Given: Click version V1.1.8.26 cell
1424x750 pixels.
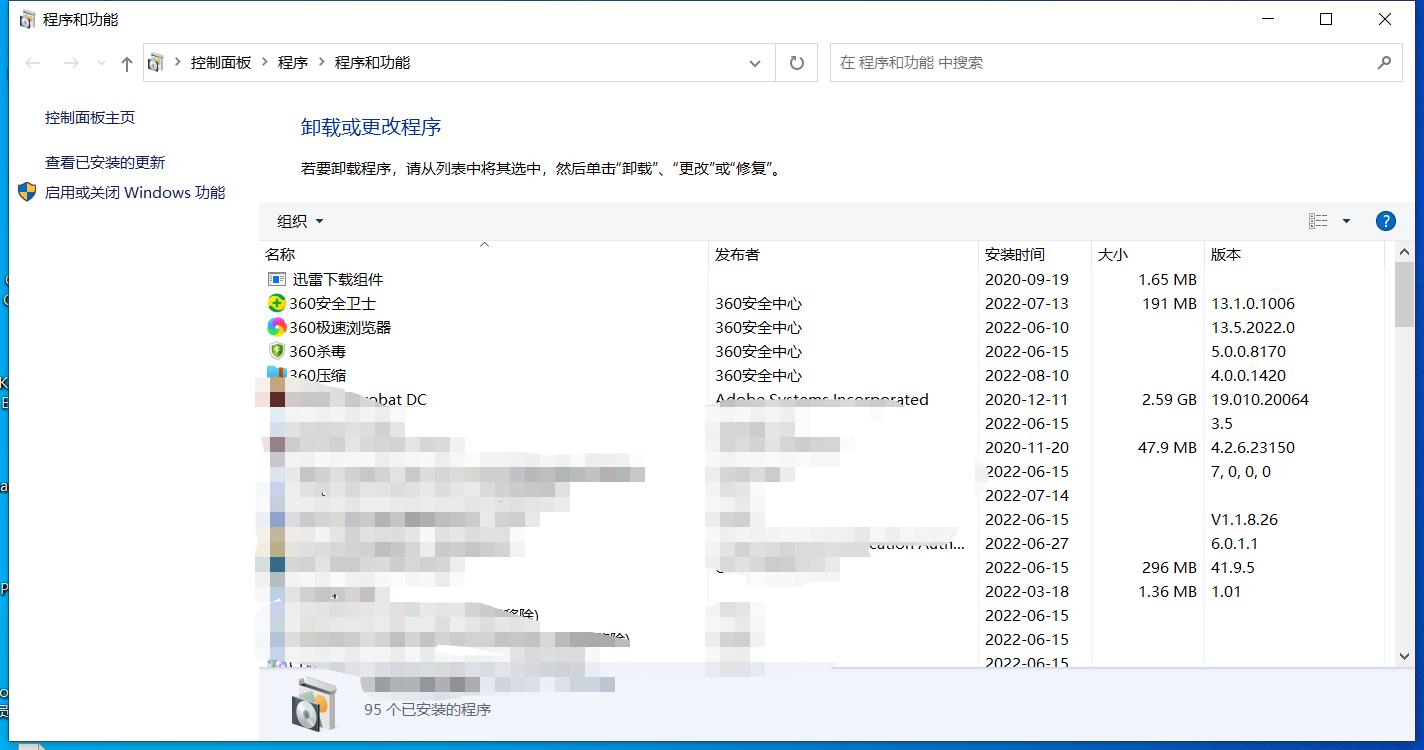Looking at the screenshot, I should 1244,520.
